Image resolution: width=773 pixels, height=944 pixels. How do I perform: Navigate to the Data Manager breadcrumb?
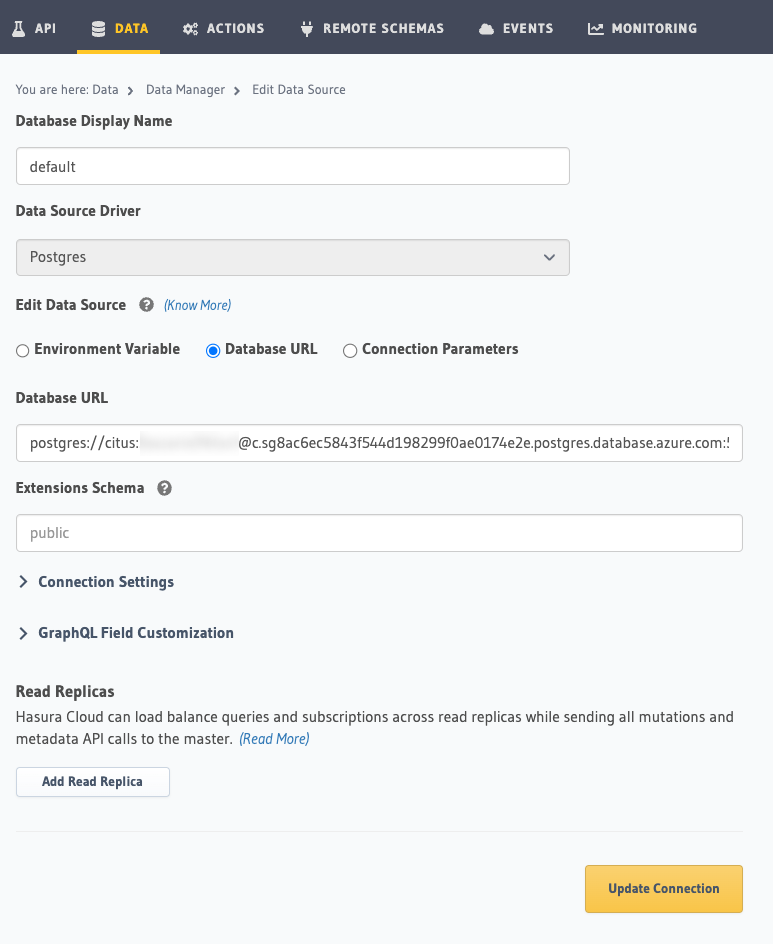[185, 89]
